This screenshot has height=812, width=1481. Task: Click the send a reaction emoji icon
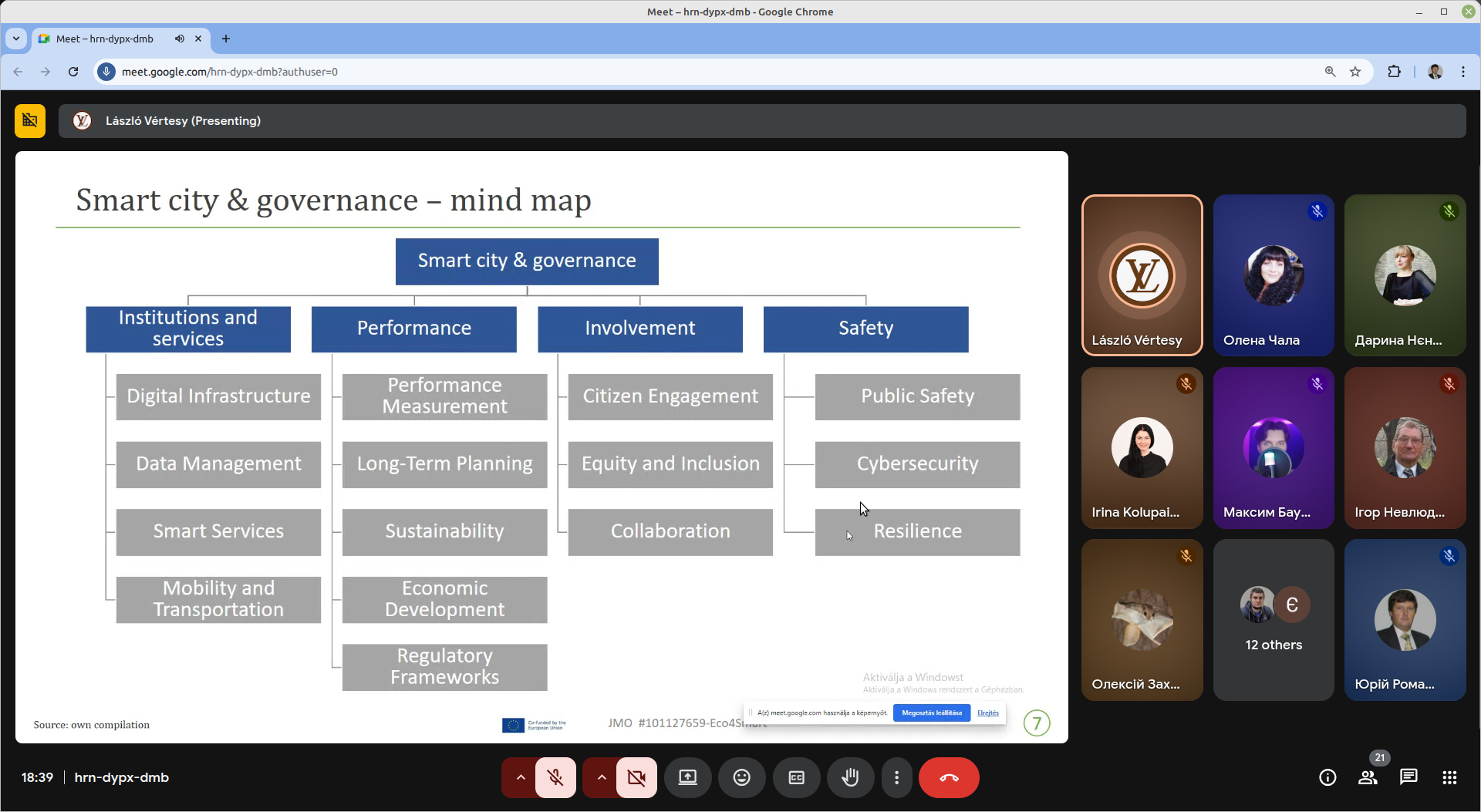741,777
